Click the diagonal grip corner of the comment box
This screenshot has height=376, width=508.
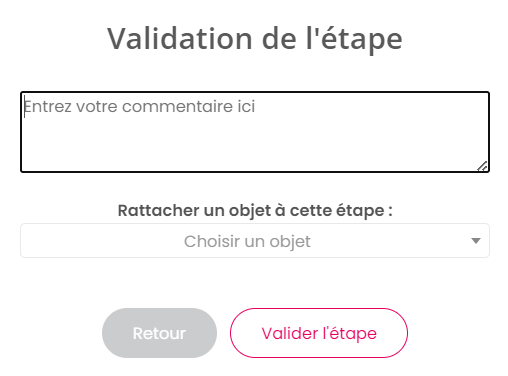(x=482, y=166)
